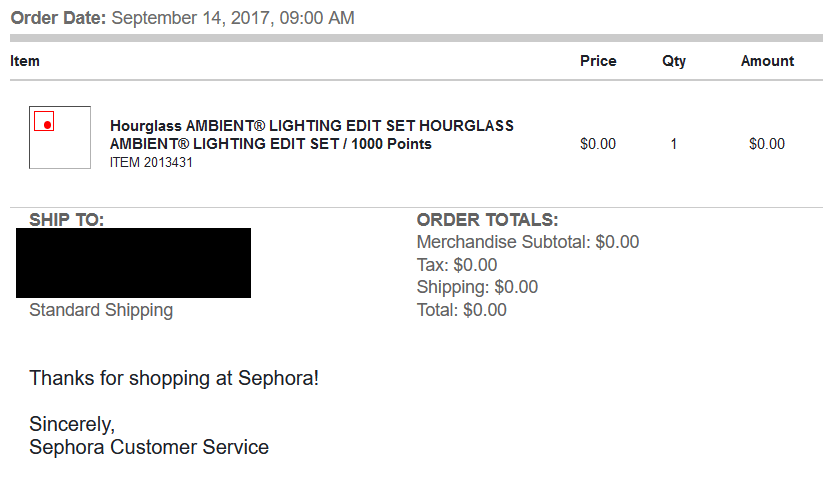Screen dimensions: 838x488
Task: Click the Qty column header
Action: (674, 61)
